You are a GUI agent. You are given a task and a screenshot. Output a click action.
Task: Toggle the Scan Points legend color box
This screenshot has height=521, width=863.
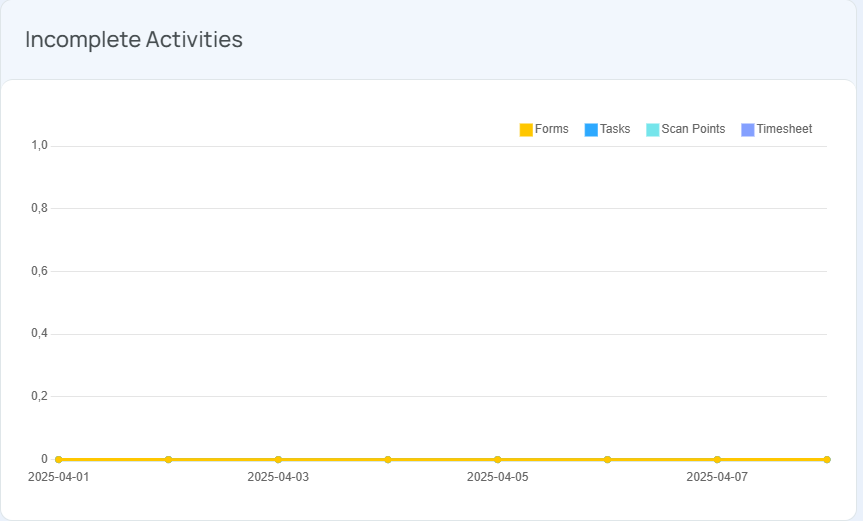653,130
